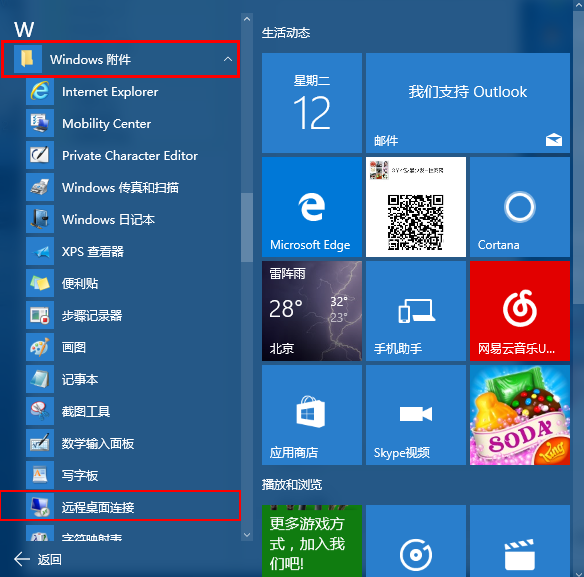Open the XPS 查看器 icon
Image resolution: width=584 pixels, height=577 pixels.
(x=40, y=251)
